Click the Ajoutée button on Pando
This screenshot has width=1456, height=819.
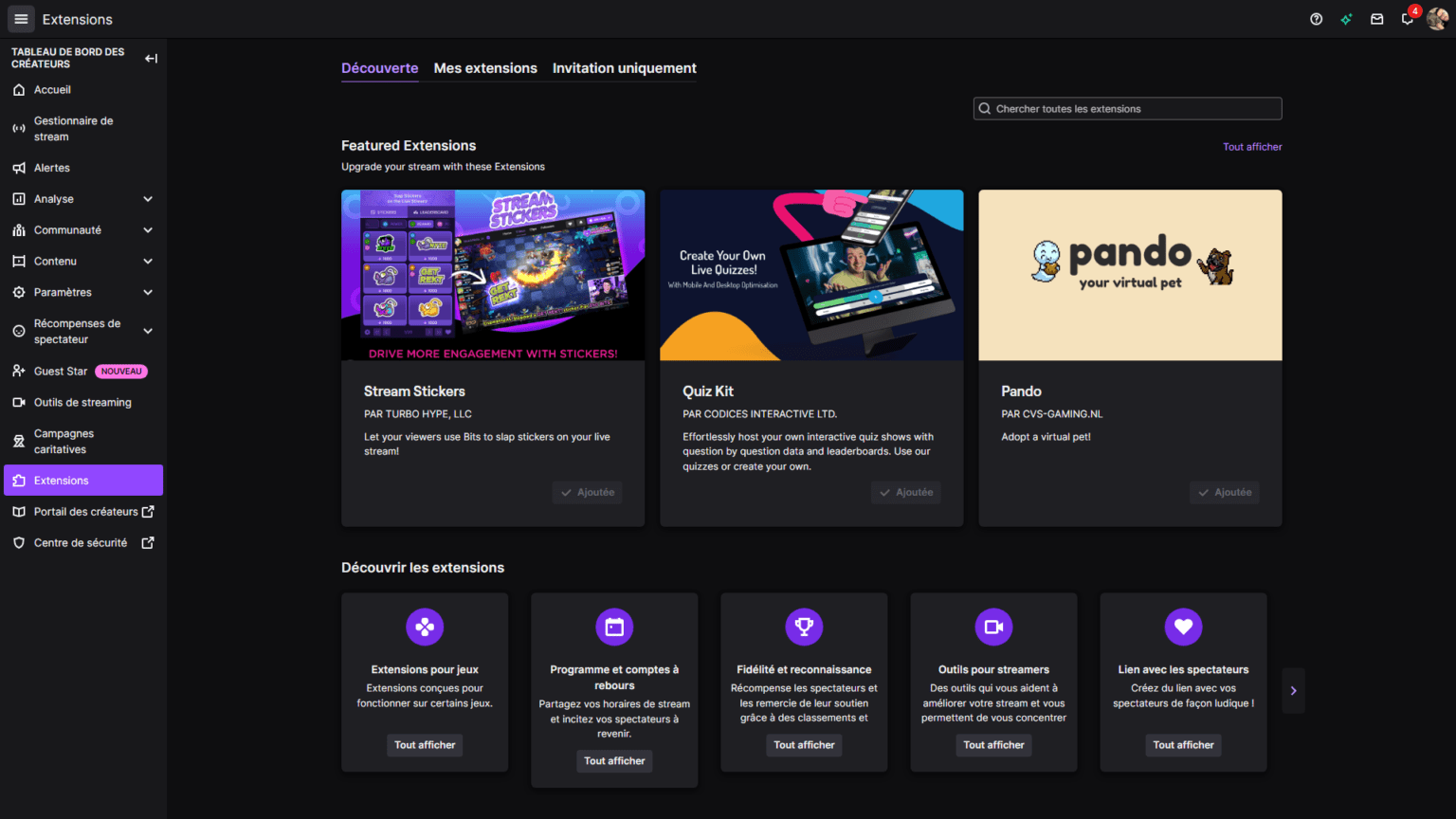tap(1224, 492)
